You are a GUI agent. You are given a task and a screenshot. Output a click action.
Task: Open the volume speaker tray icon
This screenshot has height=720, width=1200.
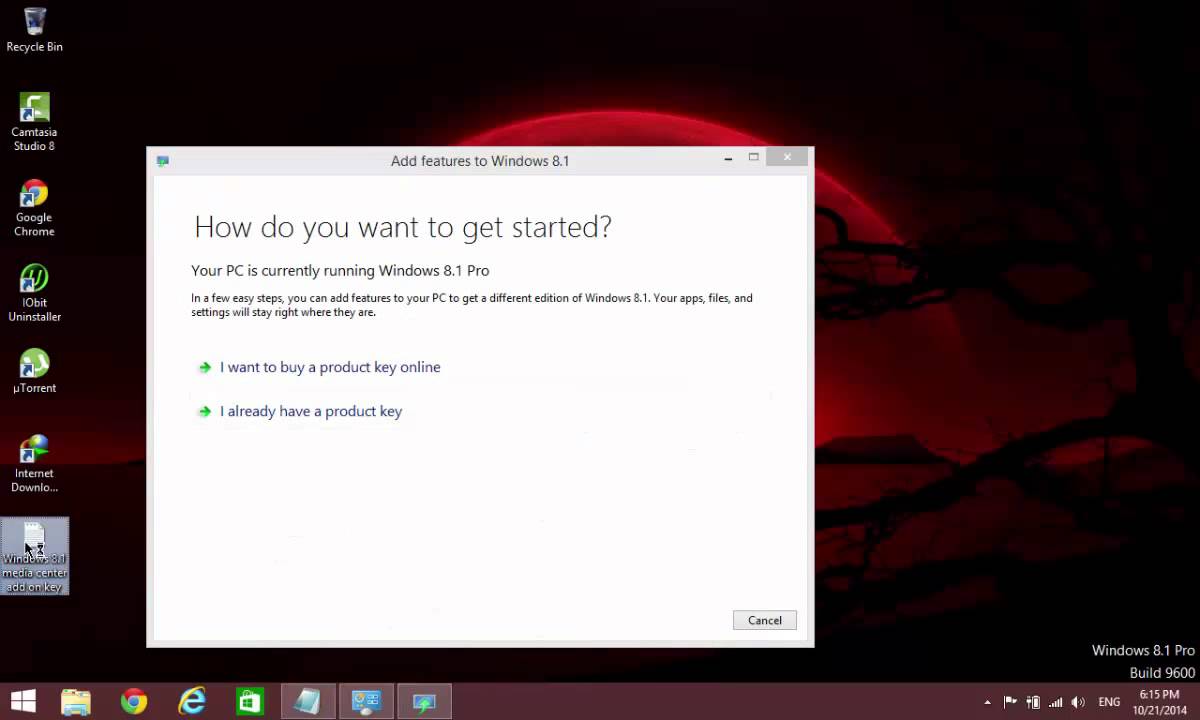pos(1079,702)
